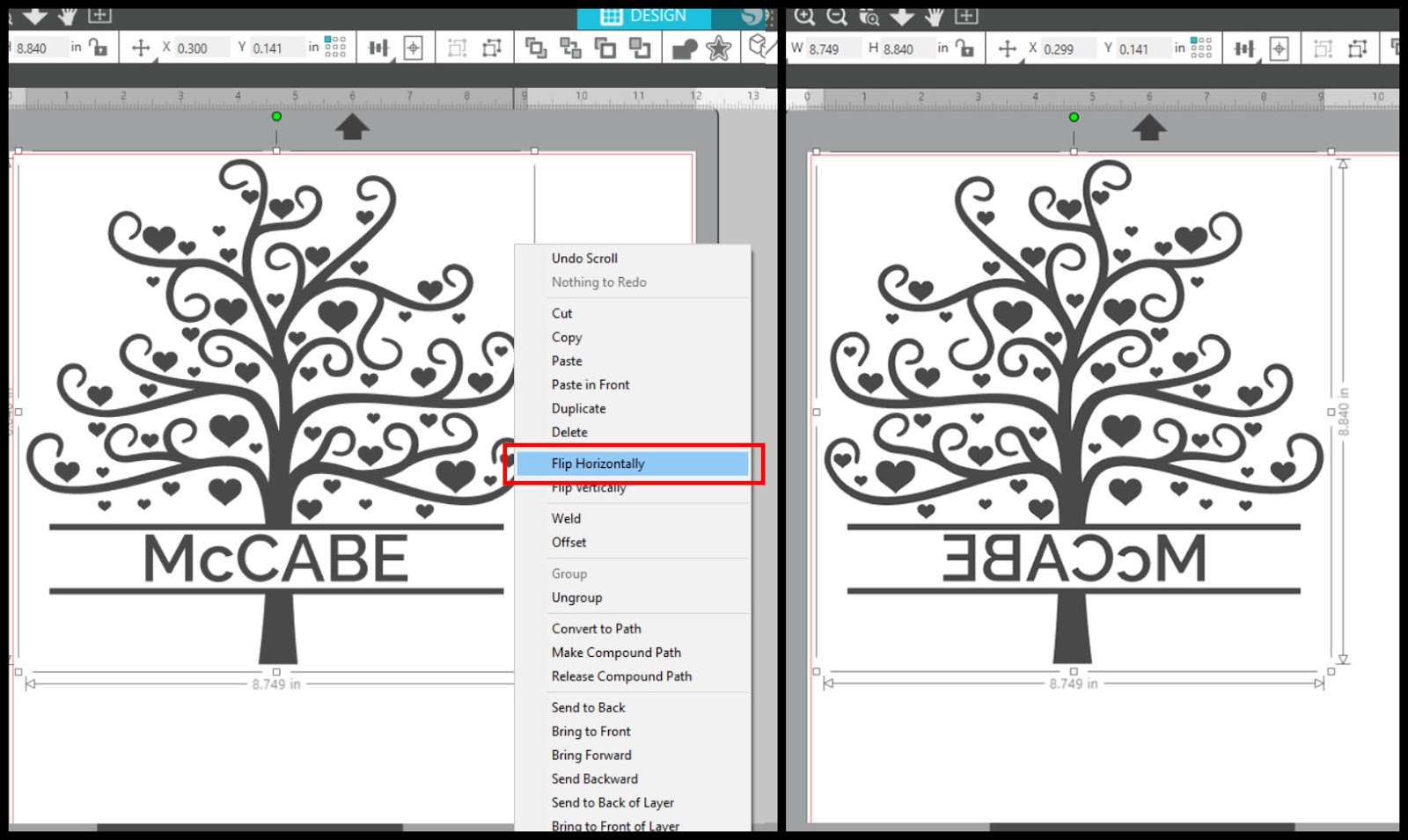Click the Y position field in right window

tap(1143, 48)
